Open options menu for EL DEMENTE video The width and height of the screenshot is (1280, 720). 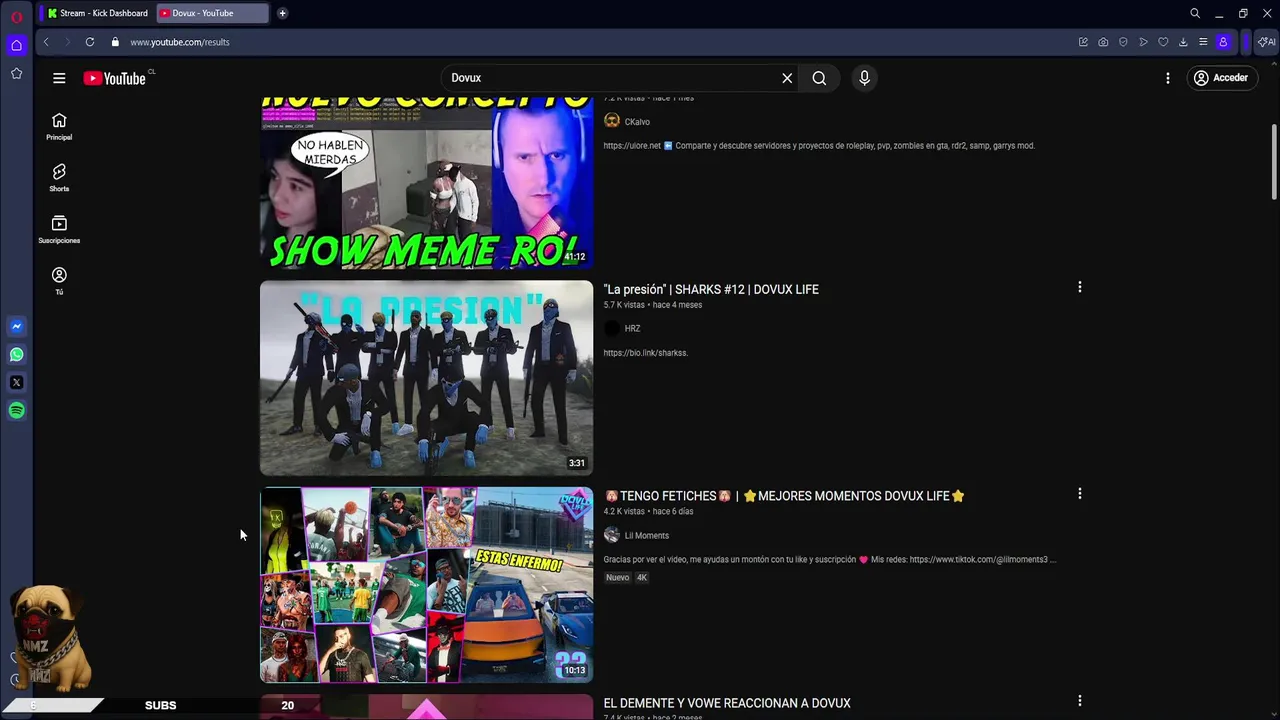point(1079,701)
